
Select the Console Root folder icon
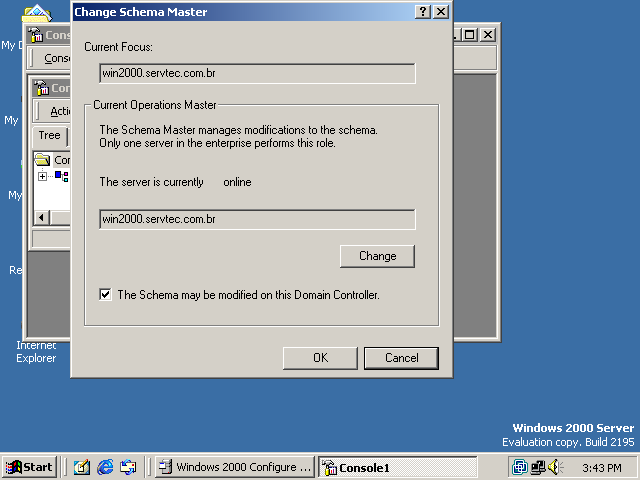pos(42,160)
